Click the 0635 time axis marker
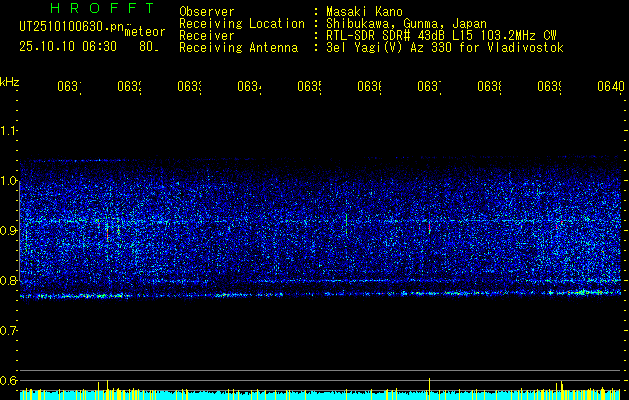 [309, 87]
